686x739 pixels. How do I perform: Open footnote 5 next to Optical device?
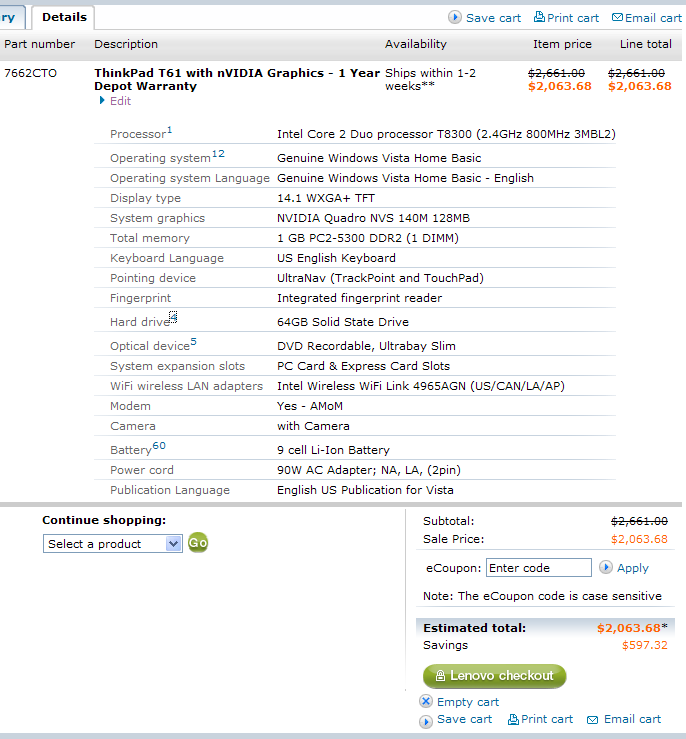click(x=194, y=342)
